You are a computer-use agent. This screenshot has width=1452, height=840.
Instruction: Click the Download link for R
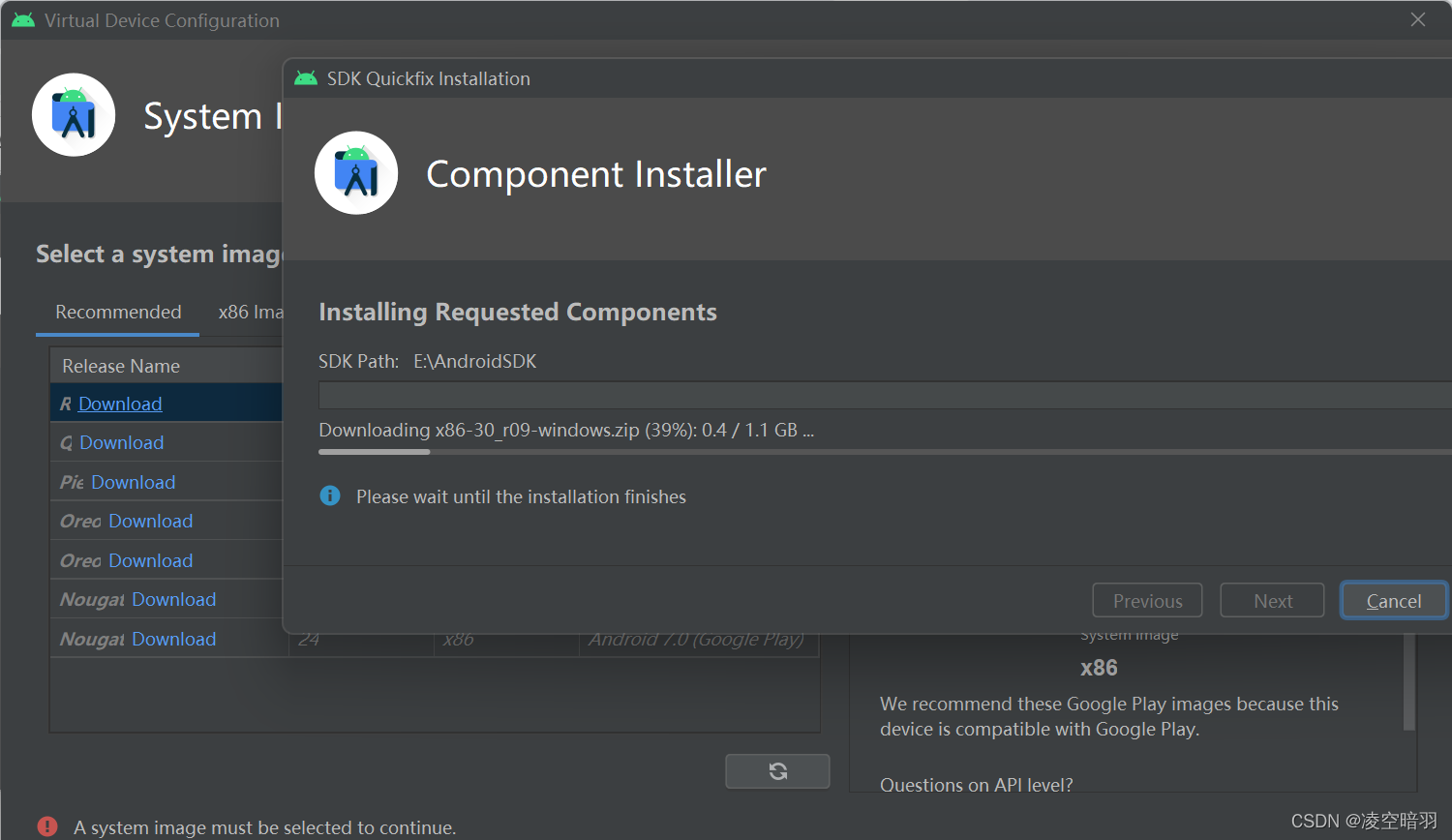click(x=120, y=404)
